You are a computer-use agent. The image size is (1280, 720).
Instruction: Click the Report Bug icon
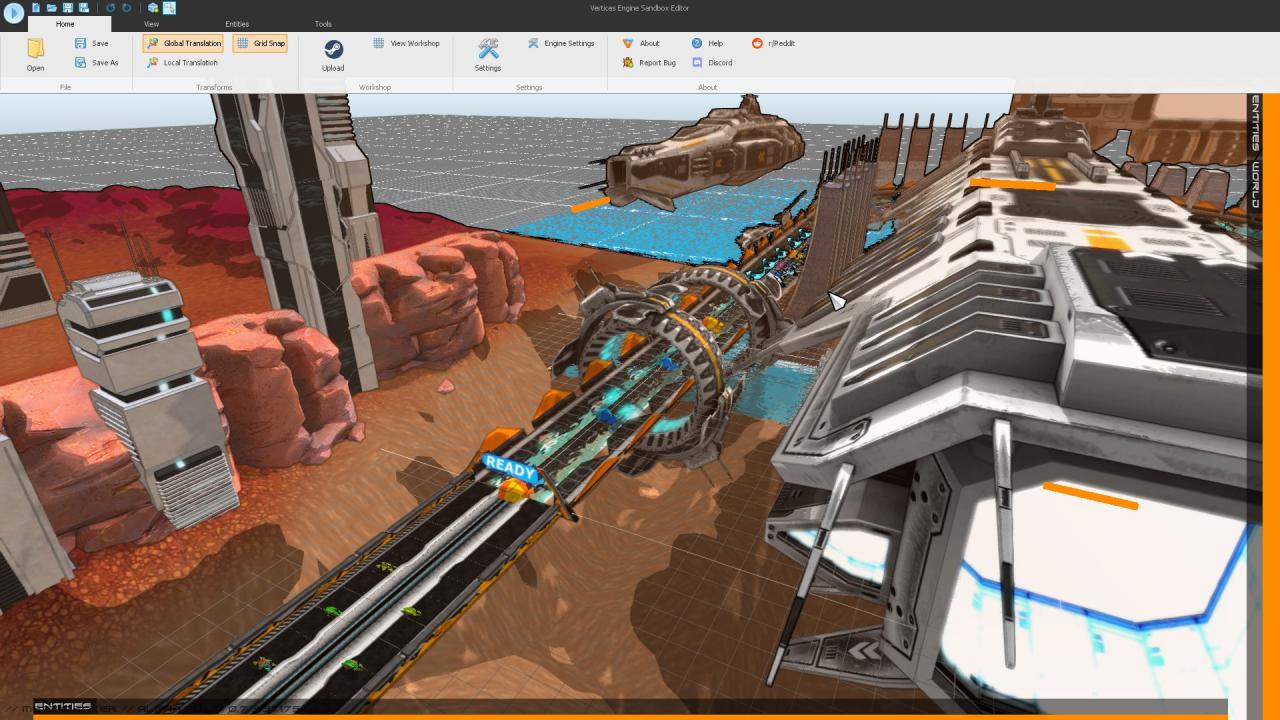coord(628,62)
